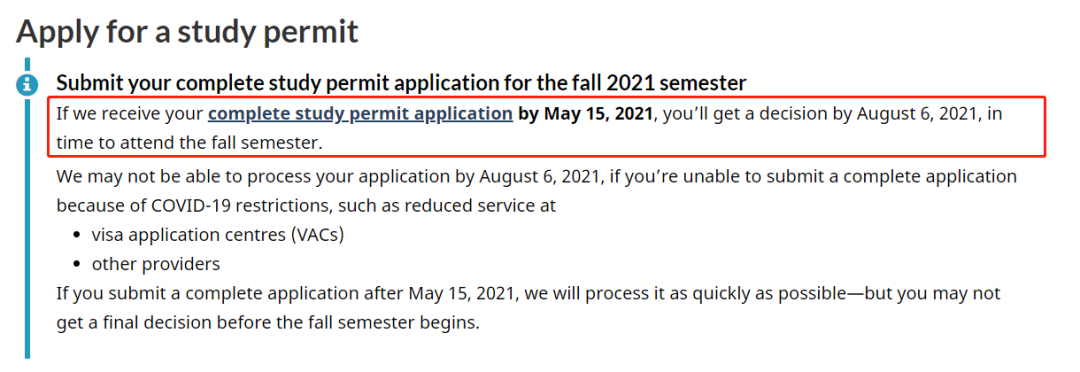Image resolution: width=1080 pixels, height=372 pixels.
Task: Click the 'other providers' bullet item
Action: (x=156, y=264)
